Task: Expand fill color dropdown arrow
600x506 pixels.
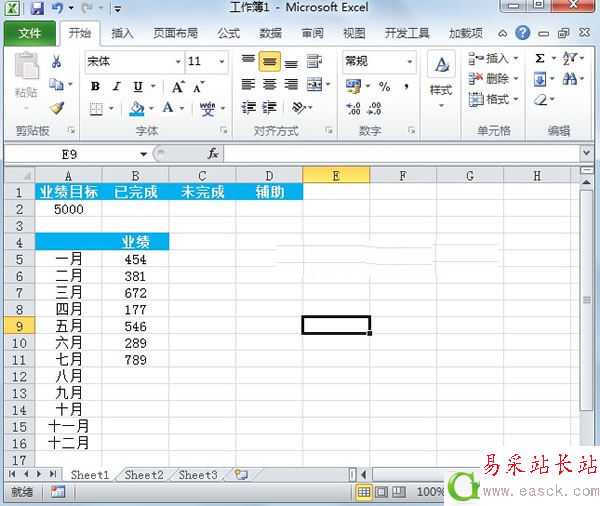Action: click(151, 109)
